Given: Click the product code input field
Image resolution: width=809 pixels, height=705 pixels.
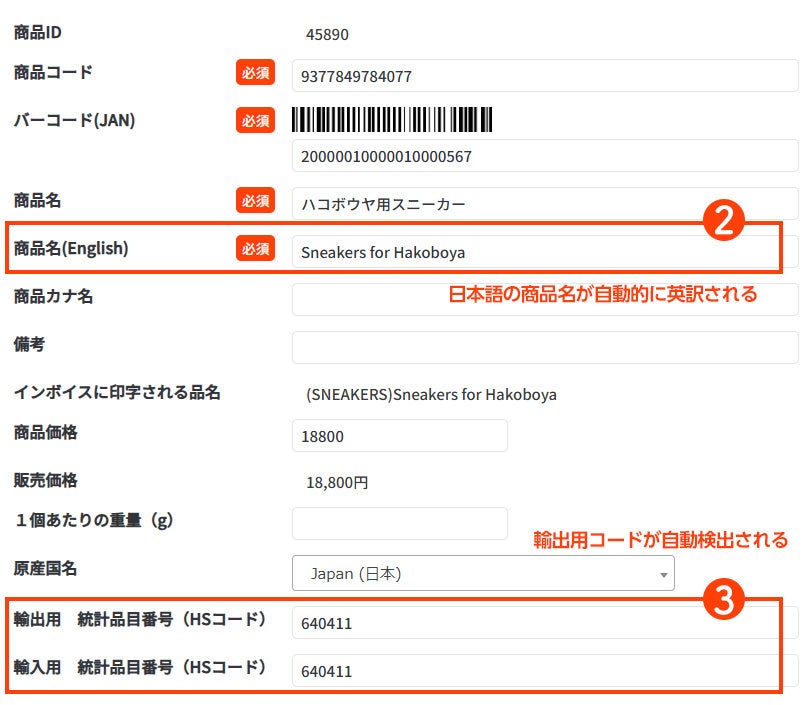Looking at the screenshot, I should coord(544,76).
